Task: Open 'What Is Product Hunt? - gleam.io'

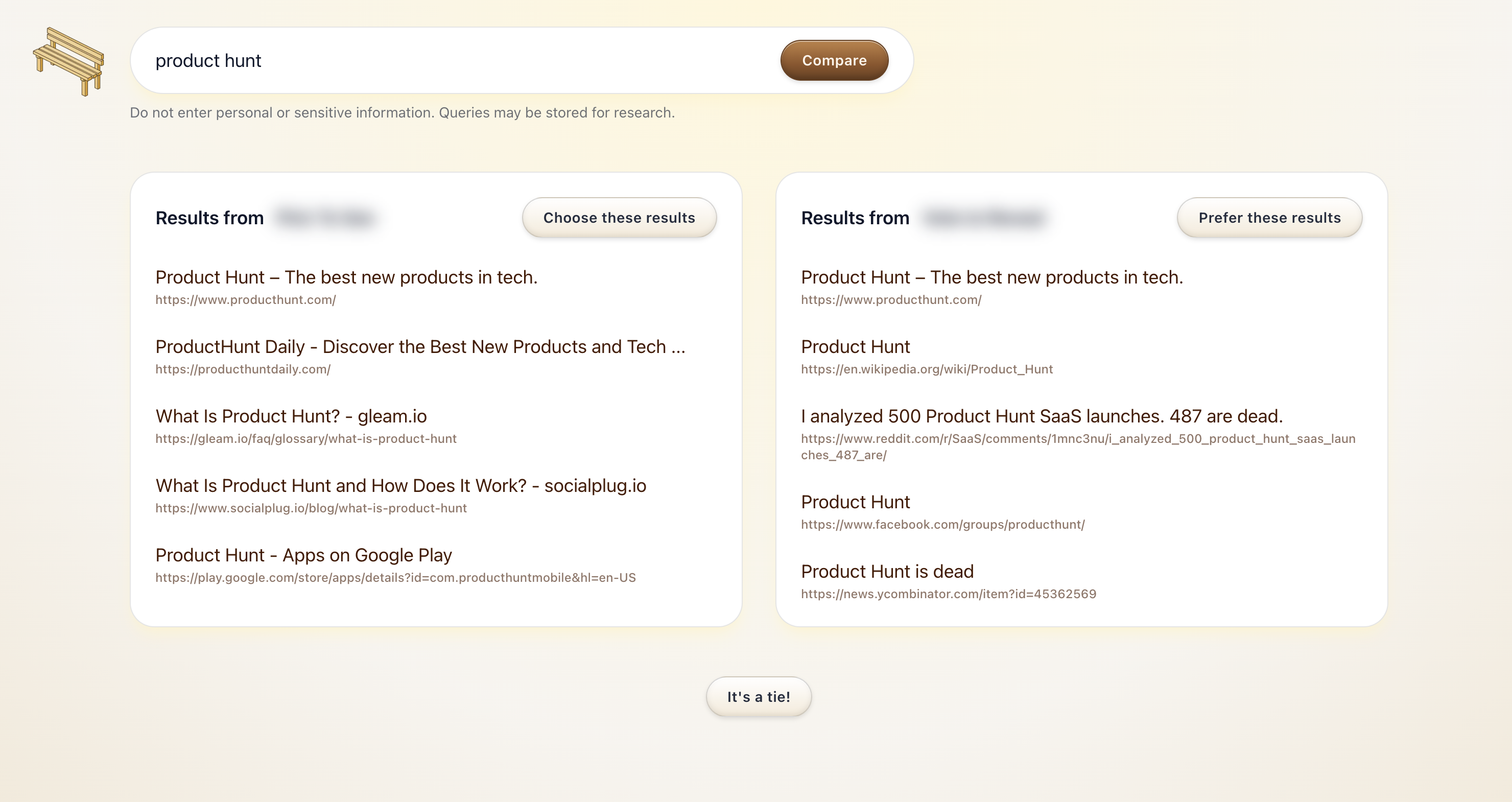Action: click(x=291, y=416)
